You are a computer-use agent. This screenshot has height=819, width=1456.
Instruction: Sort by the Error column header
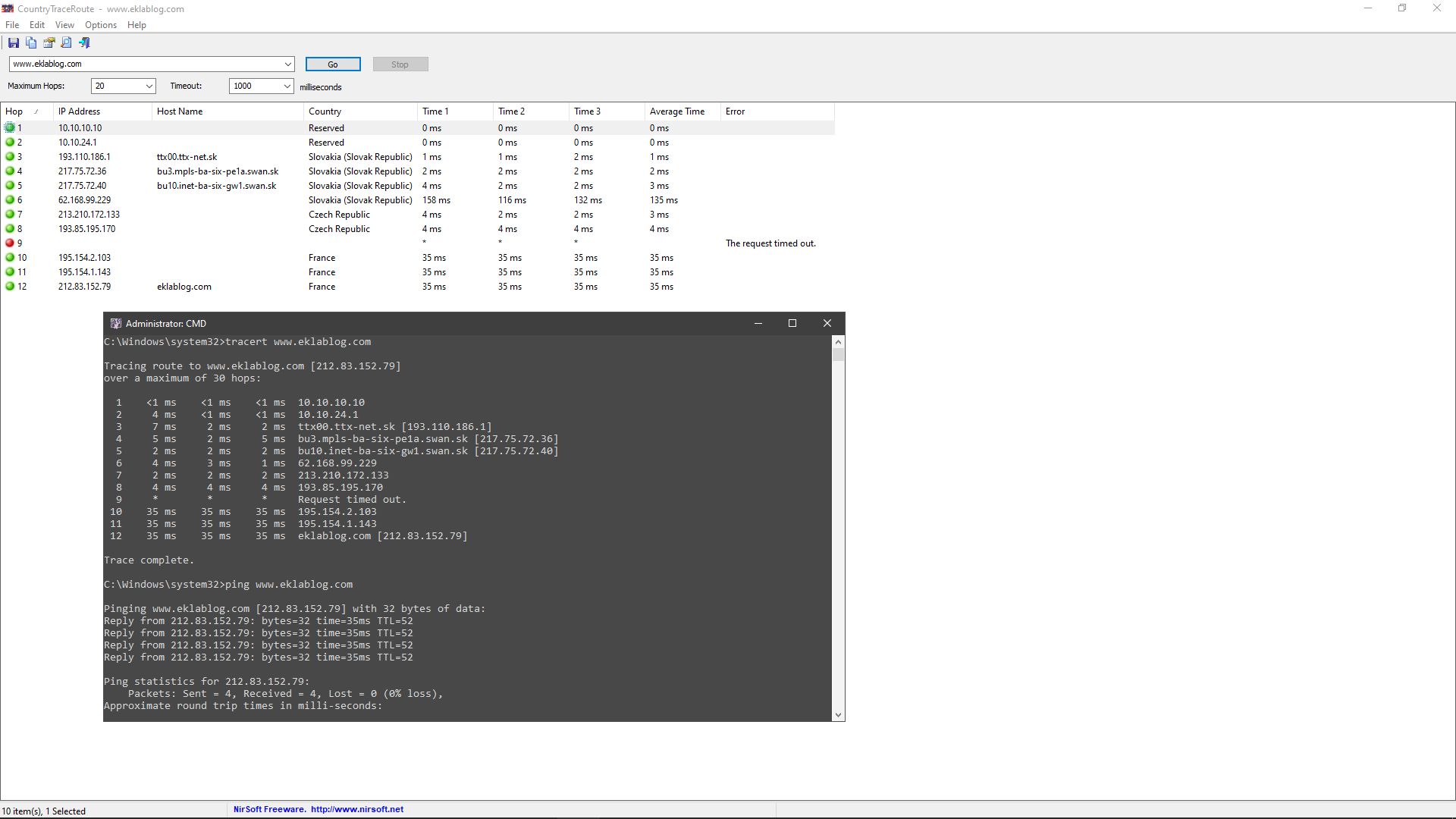777,111
